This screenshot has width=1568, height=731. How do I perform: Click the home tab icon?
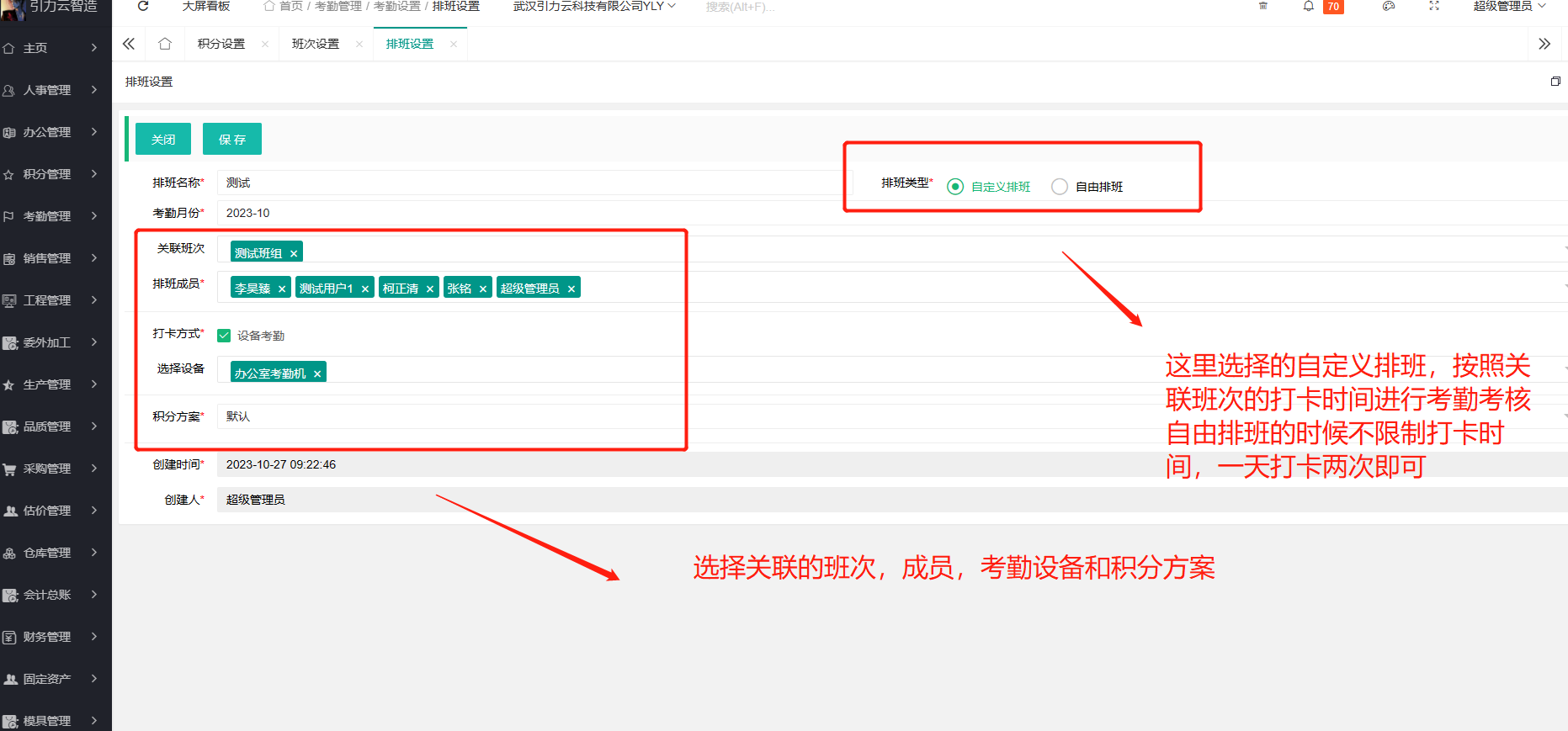coord(165,44)
